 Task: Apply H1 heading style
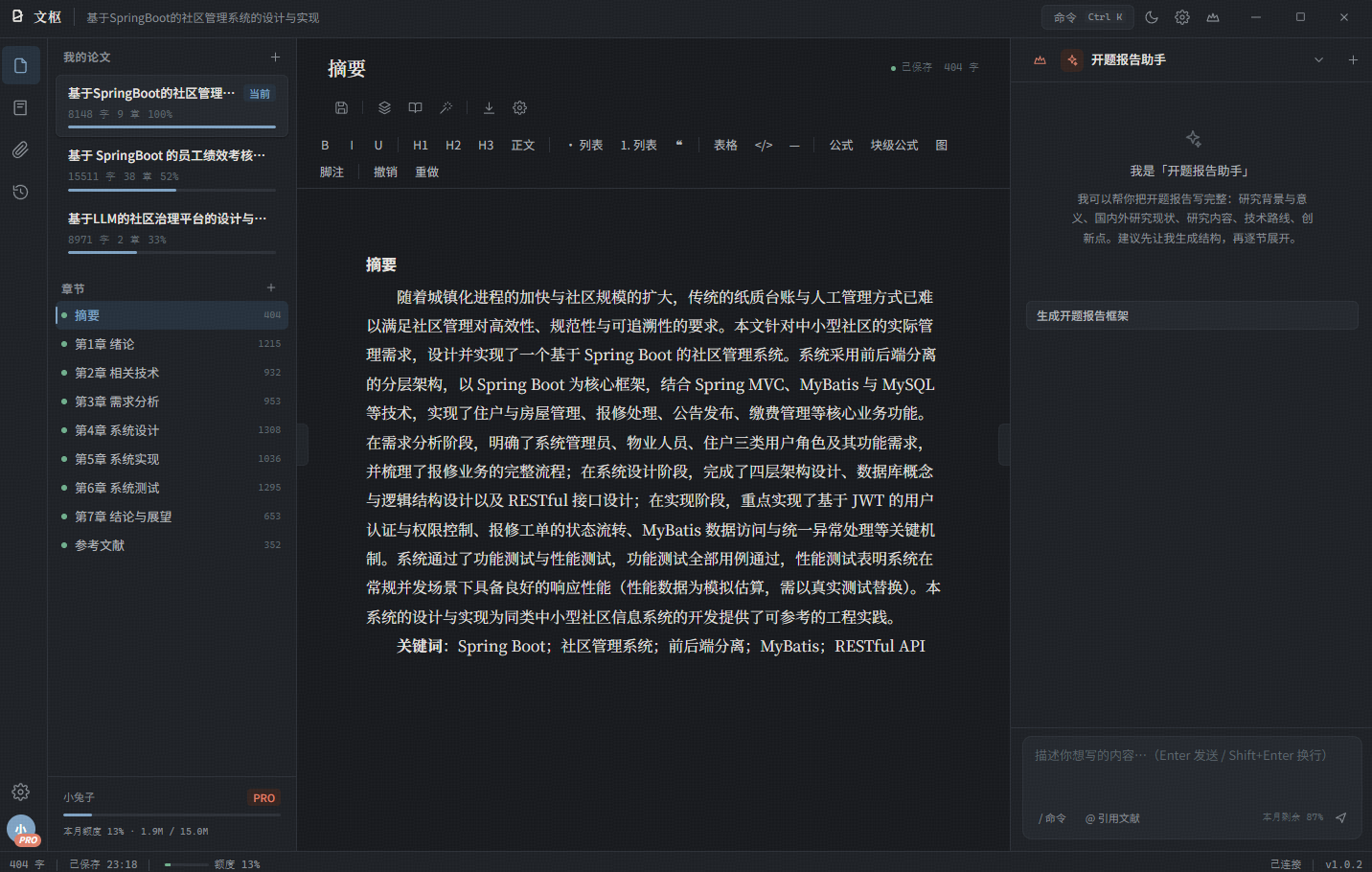click(x=421, y=145)
